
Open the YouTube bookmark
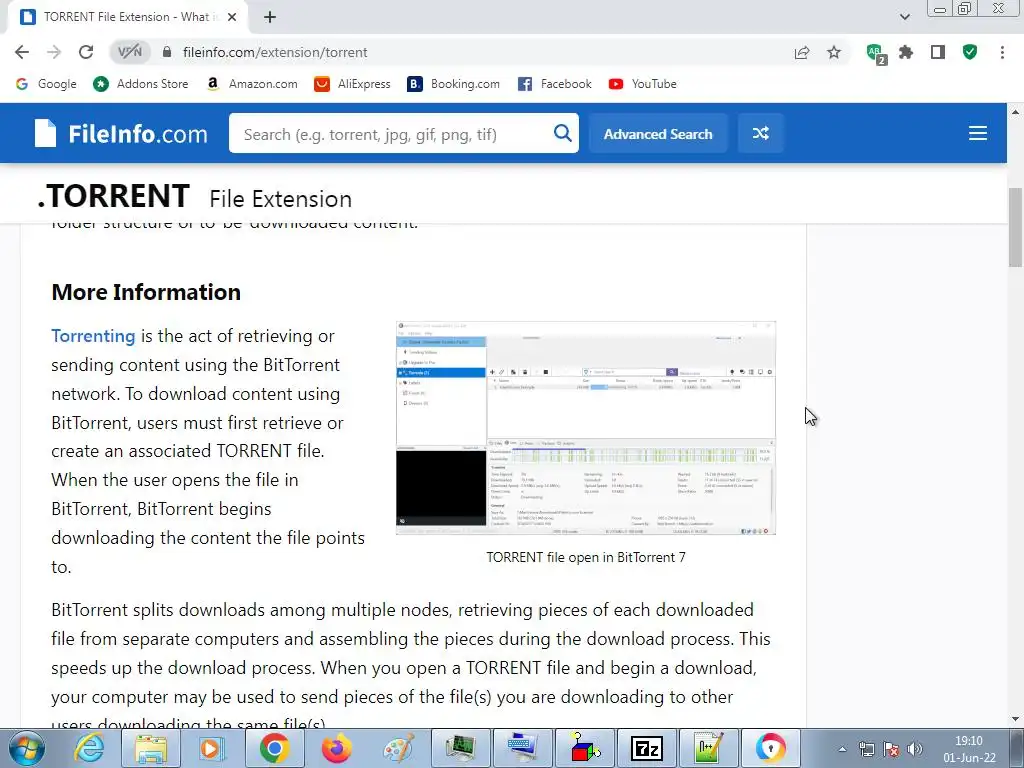pos(643,84)
